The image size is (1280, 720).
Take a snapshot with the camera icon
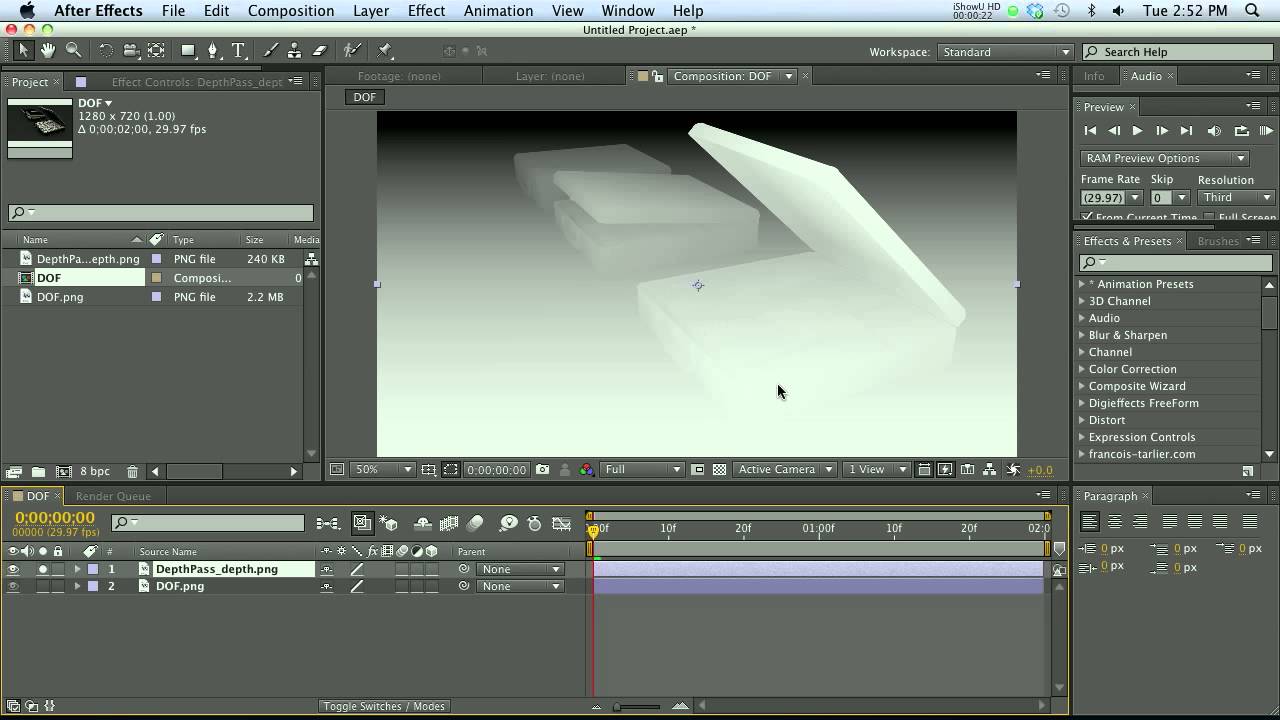pos(542,470)
